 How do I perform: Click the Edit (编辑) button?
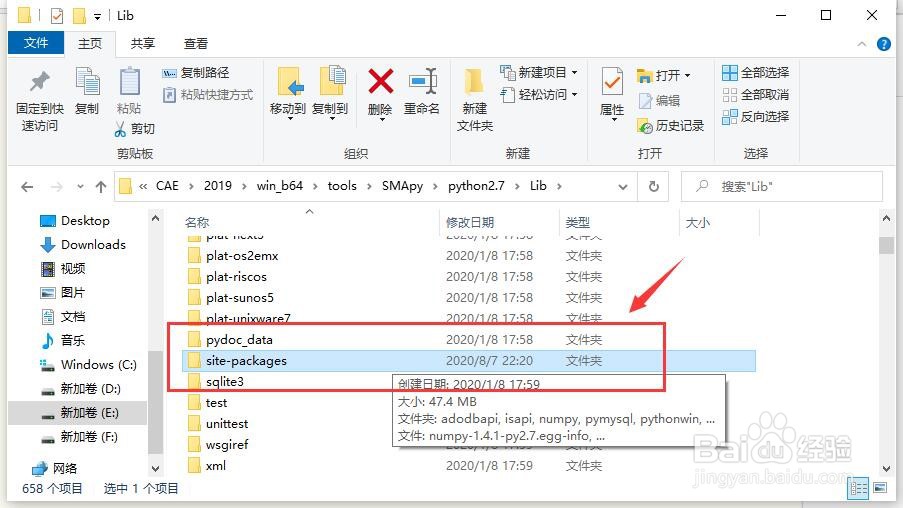tap(659, 101)
